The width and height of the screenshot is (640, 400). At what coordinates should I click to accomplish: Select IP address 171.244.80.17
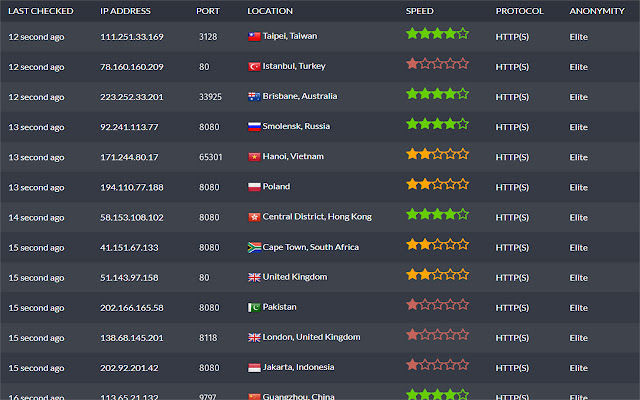pyautogui.click(x=129, y=157)
